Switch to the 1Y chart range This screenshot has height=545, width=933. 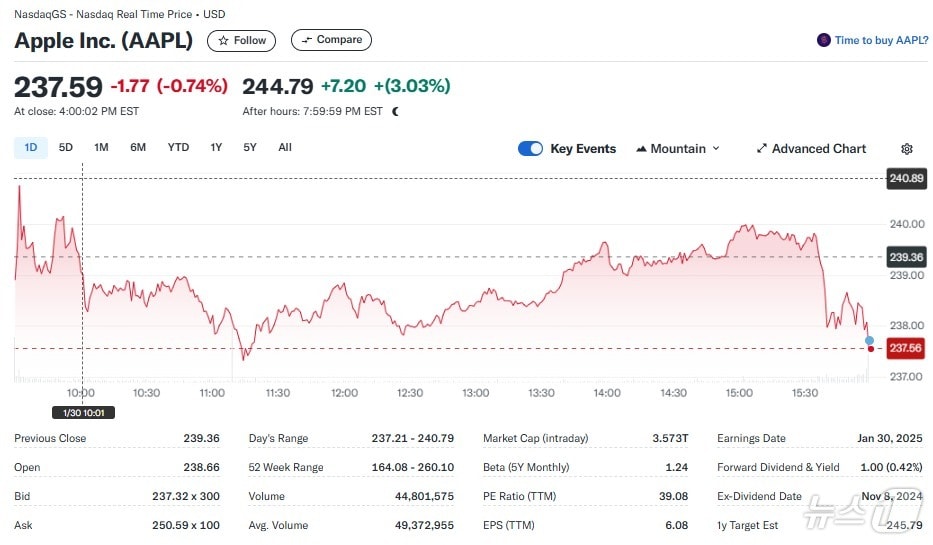pos(216,148)
